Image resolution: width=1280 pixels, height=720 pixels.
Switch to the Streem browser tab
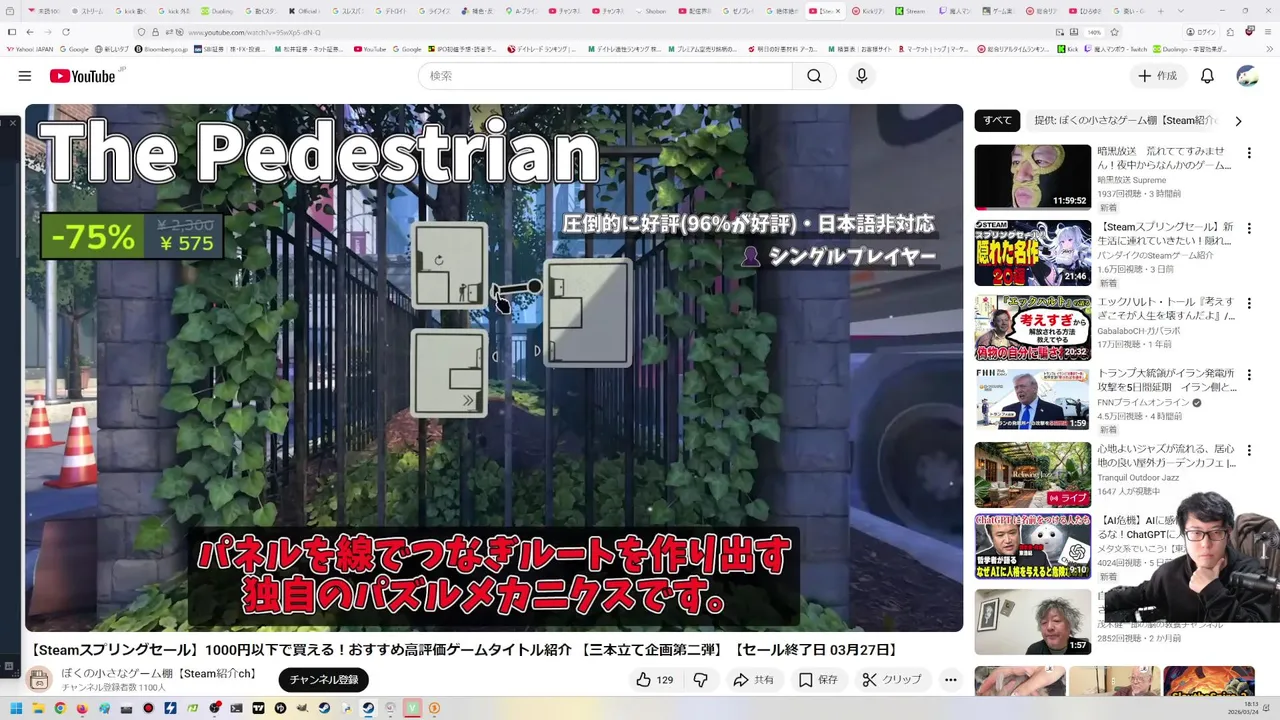910,11
